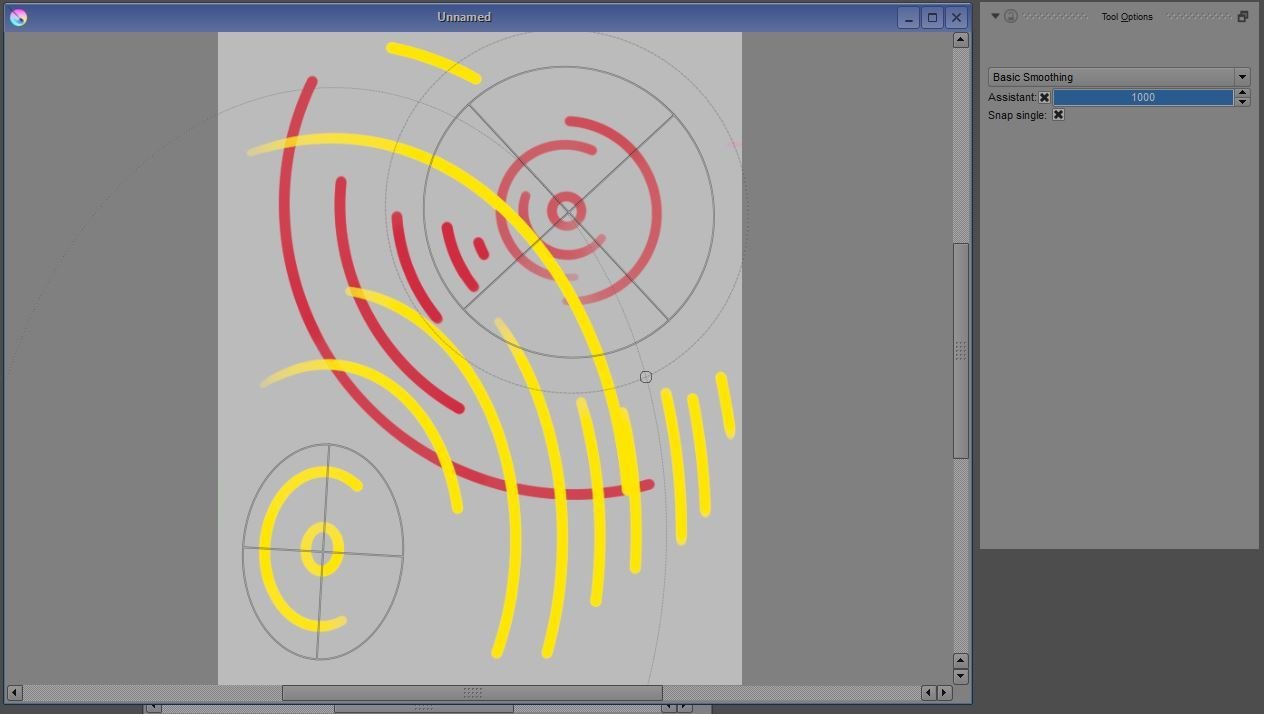Click the assistant magnetism slider showing 1000
The image size is (1264, 714).
click(x=1143, y=97)
